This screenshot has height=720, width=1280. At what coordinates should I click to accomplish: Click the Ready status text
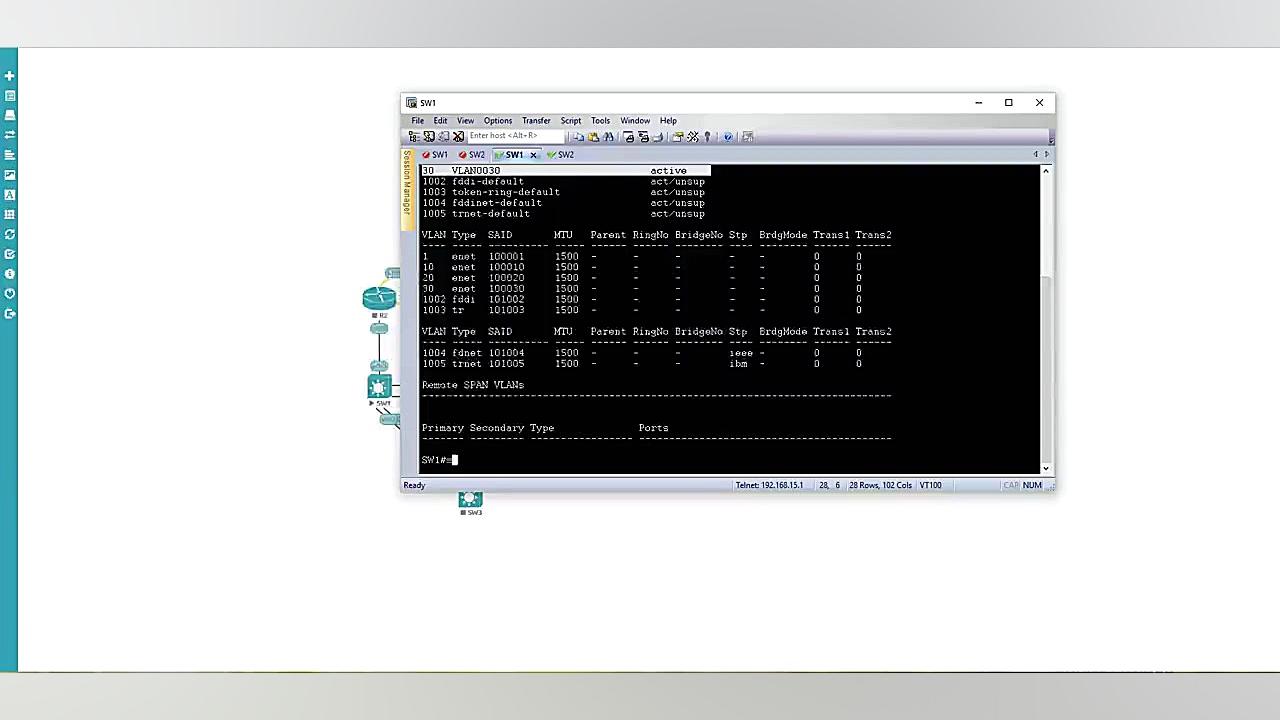(414, 485)
